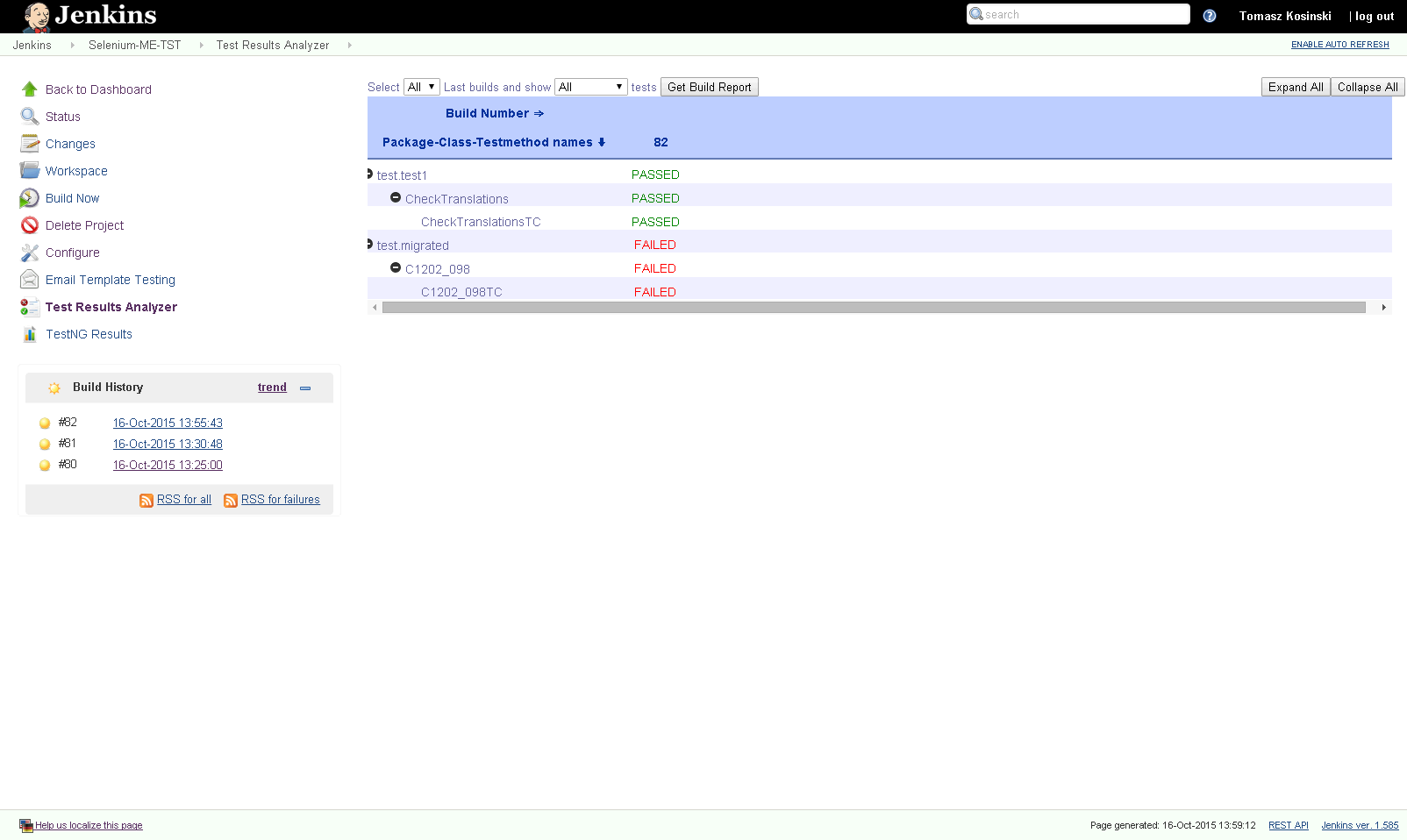Collapse the C1202_098 class node

pyautogui.click(x=396, y=268)
